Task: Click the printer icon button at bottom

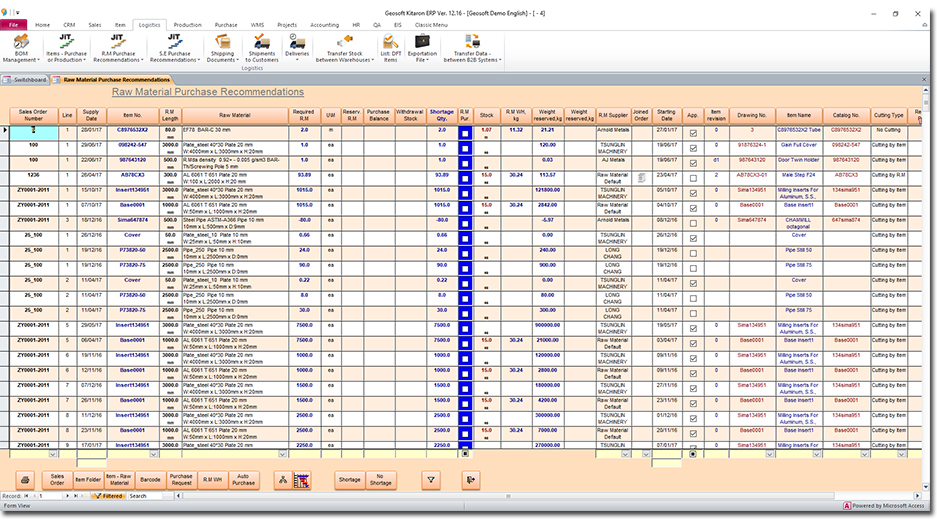Action: coord(25,480)
